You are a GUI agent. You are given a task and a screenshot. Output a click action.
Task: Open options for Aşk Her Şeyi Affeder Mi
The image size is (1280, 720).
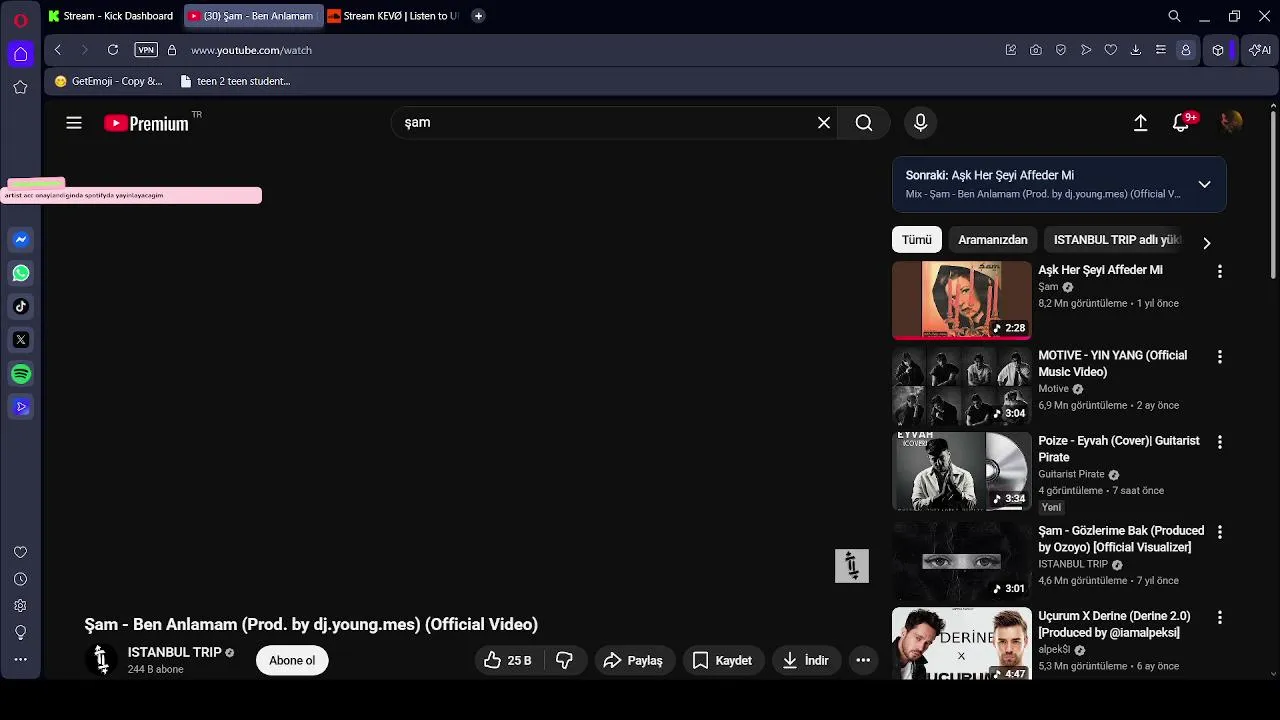pyautogui.click(x=1219, y=272)
